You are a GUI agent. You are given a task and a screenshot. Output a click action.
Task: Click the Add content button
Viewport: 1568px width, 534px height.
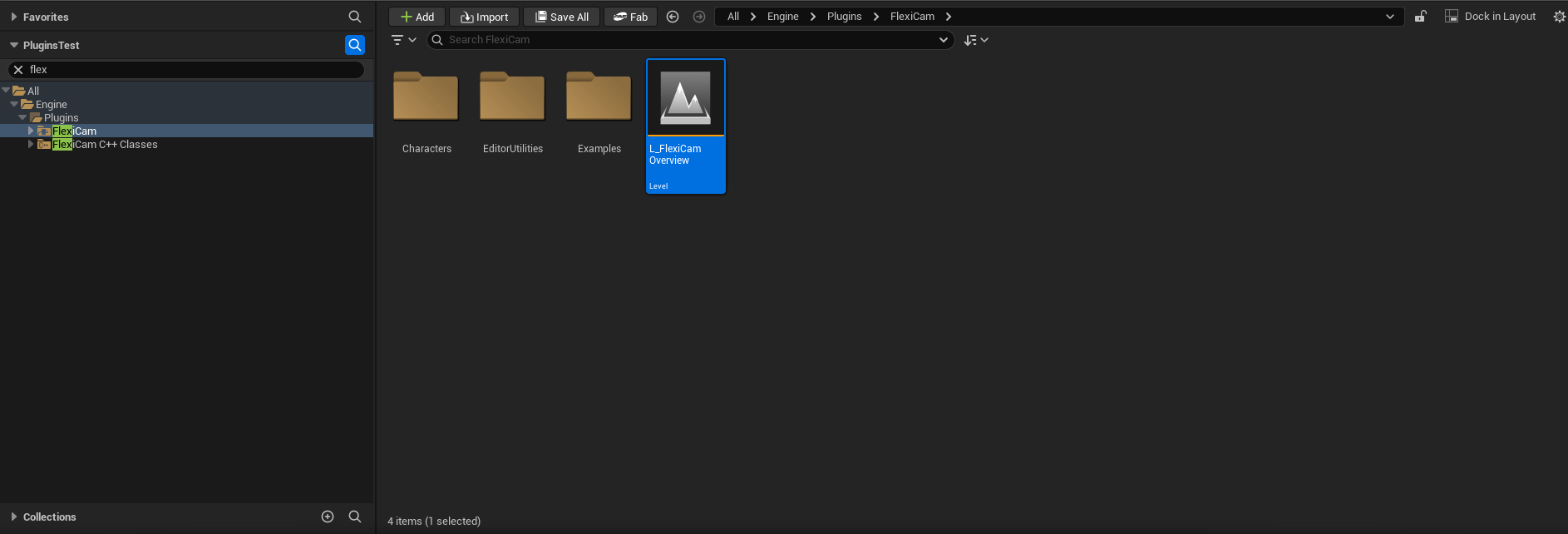coord(417,17)
